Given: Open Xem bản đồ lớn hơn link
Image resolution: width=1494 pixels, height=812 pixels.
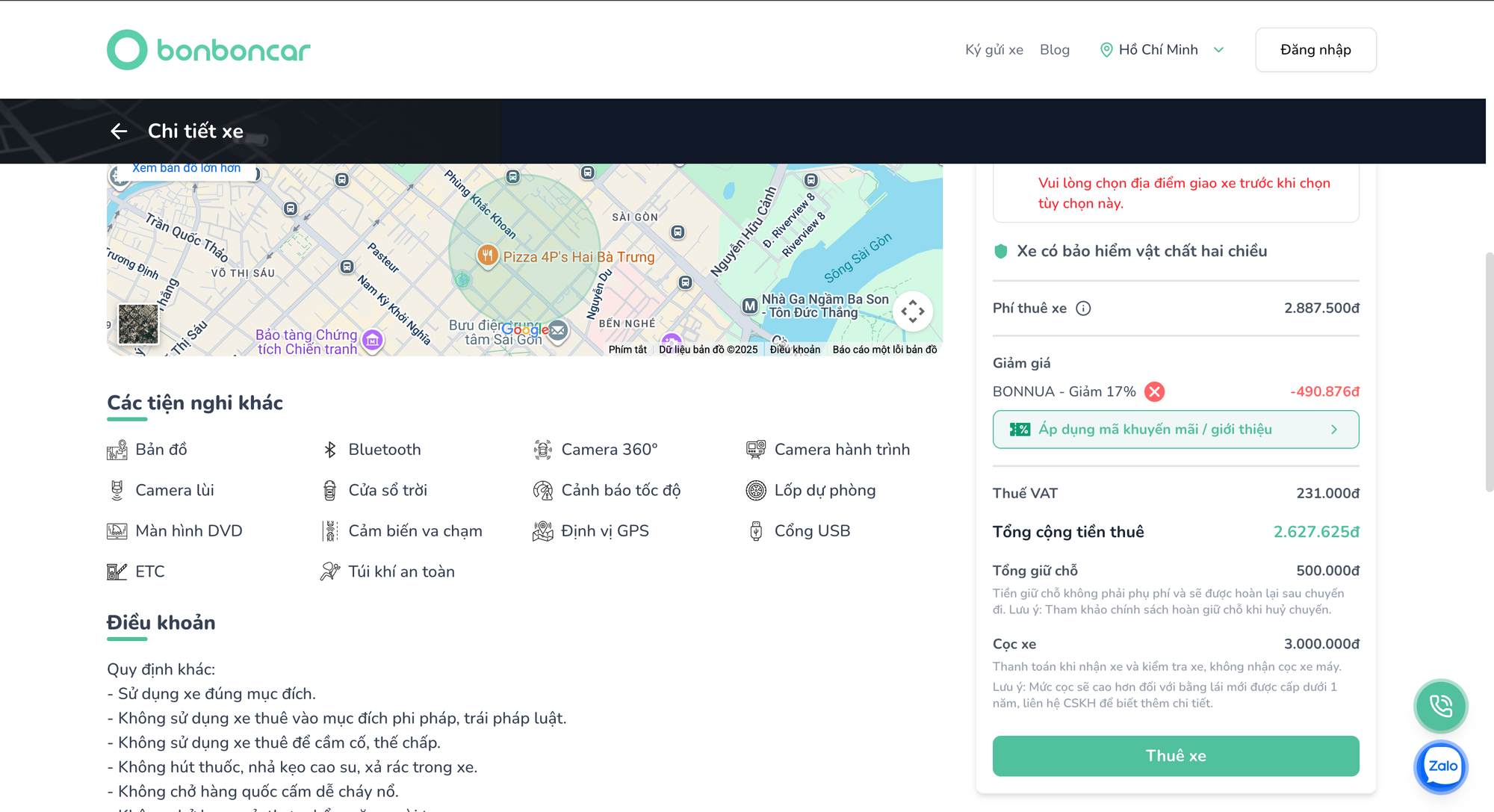Looking at the screenshot, I should click(x=186, y=168).
